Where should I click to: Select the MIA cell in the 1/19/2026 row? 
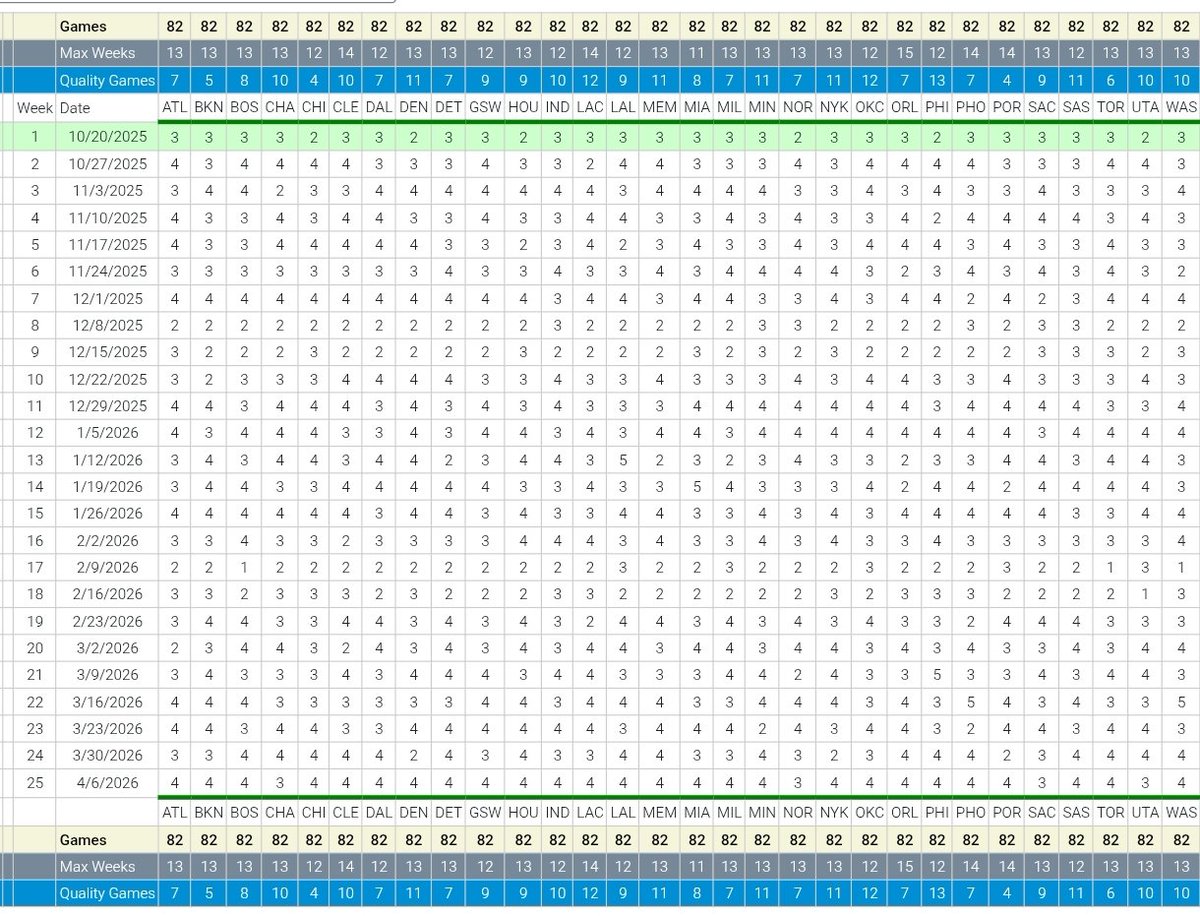click(x=696, y=487)
